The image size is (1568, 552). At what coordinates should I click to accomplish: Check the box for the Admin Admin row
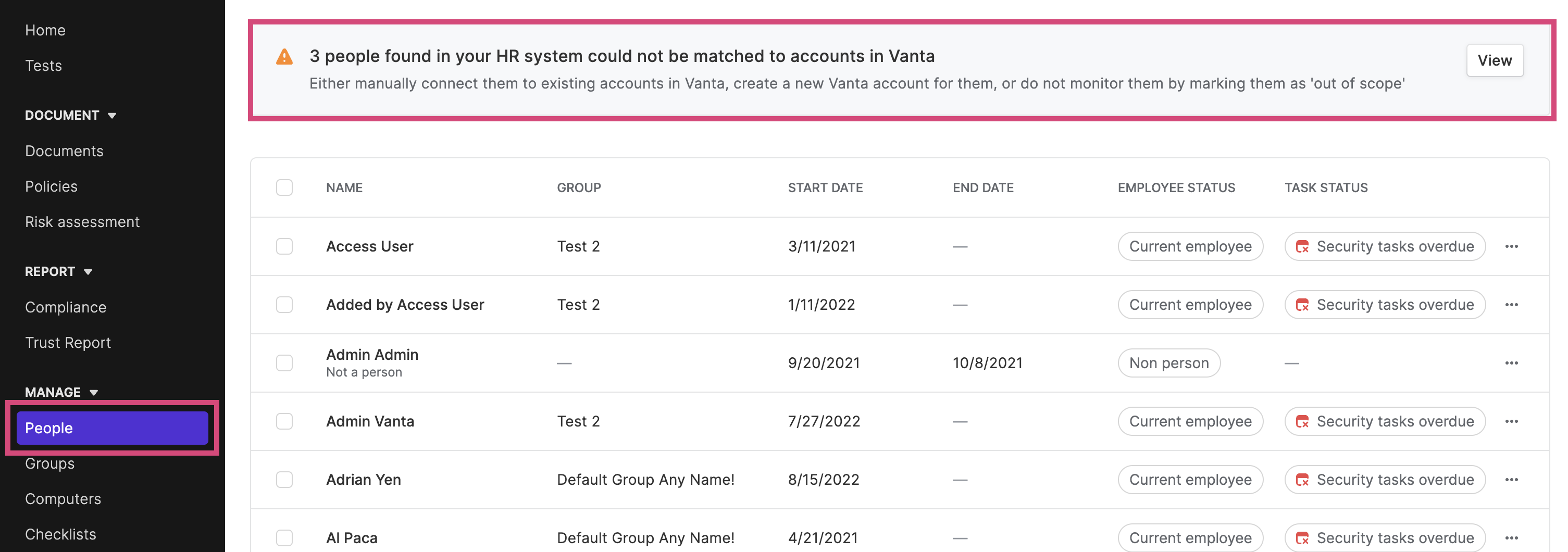pos(284,363)
